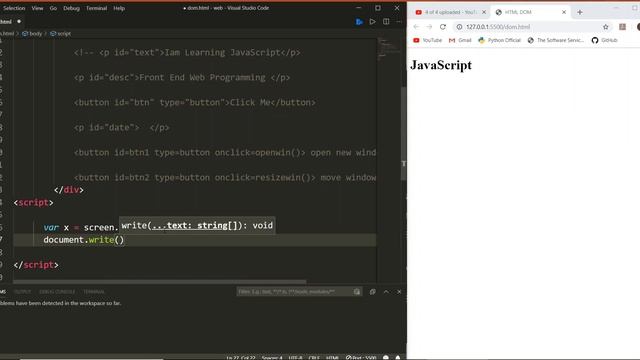The image size is (640, 360).
Task: Close the YouTube uploaded browser tab
Action: [x=484, y=12]
